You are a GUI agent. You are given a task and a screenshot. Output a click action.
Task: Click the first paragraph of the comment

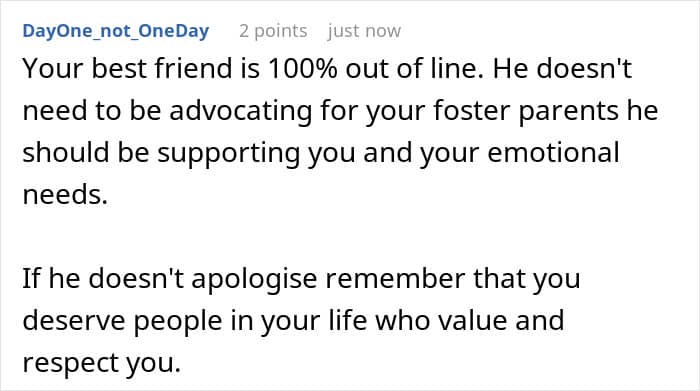tap(340, 132)
